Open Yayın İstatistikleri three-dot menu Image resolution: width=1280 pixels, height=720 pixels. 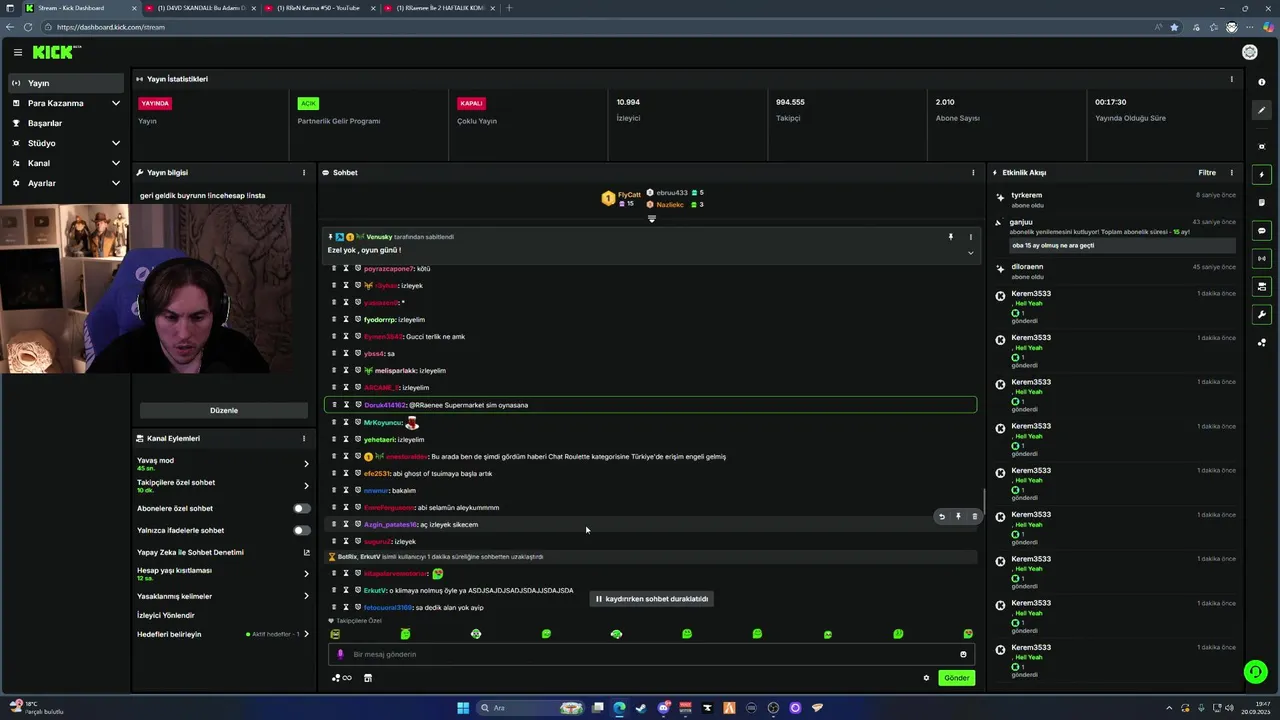pos(1231,79)
